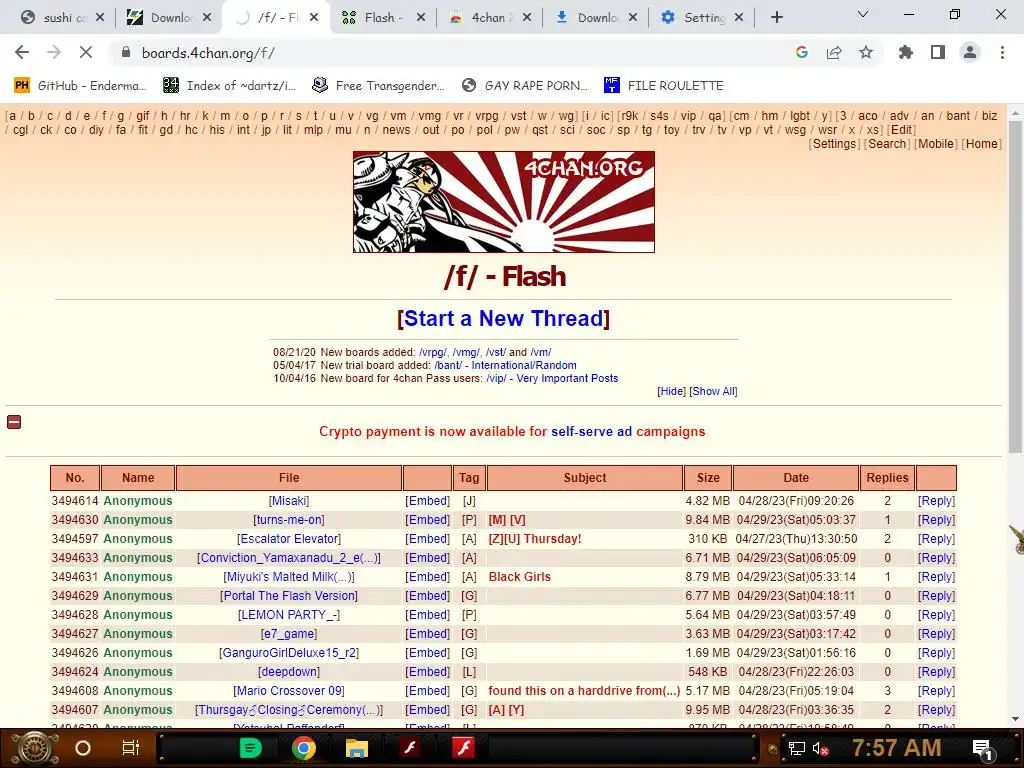Open a new tab with plus button
The height and width of the screenshot is (768, 1024).
[776, 18]
